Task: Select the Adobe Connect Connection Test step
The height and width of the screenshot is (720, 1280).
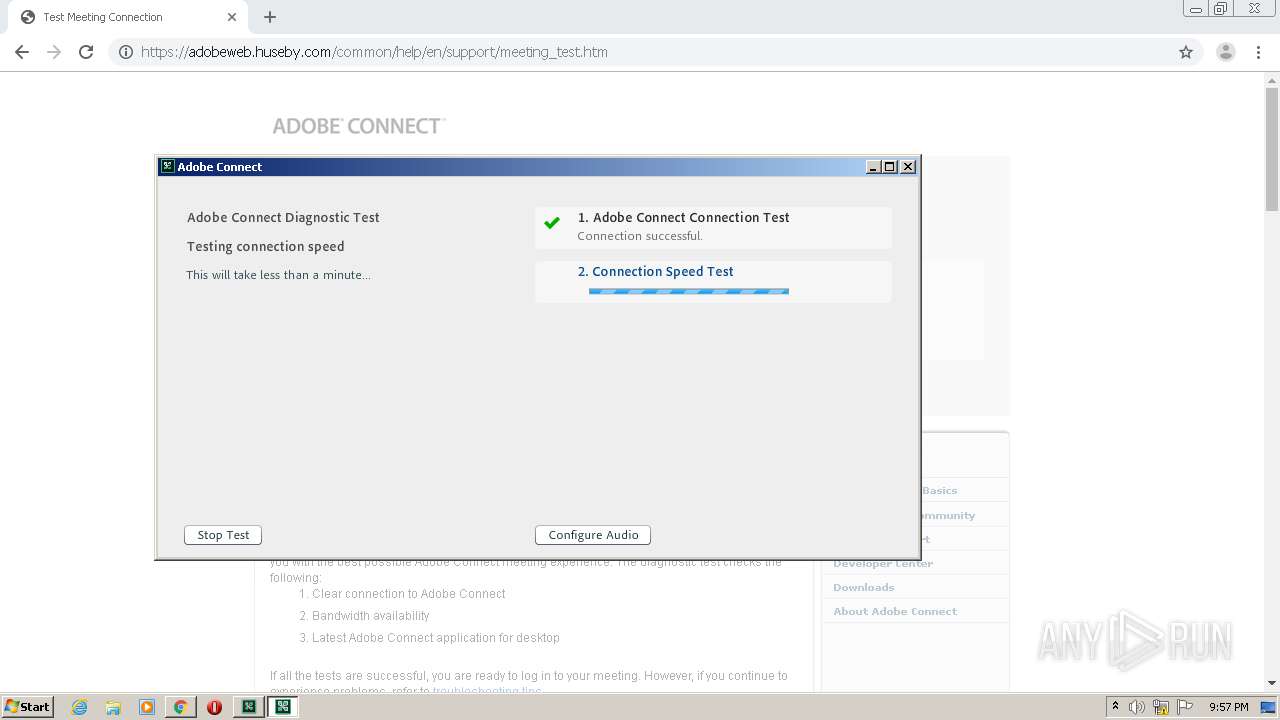Action: (713, 227)
